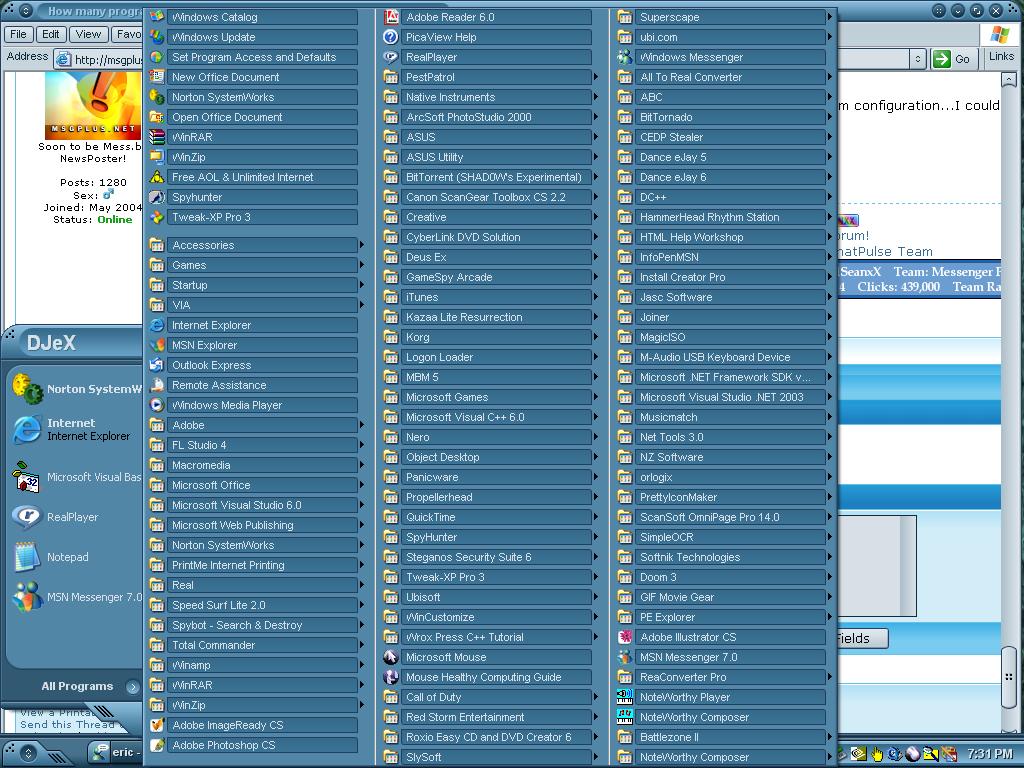Click the Links toolbar label

1001,56
